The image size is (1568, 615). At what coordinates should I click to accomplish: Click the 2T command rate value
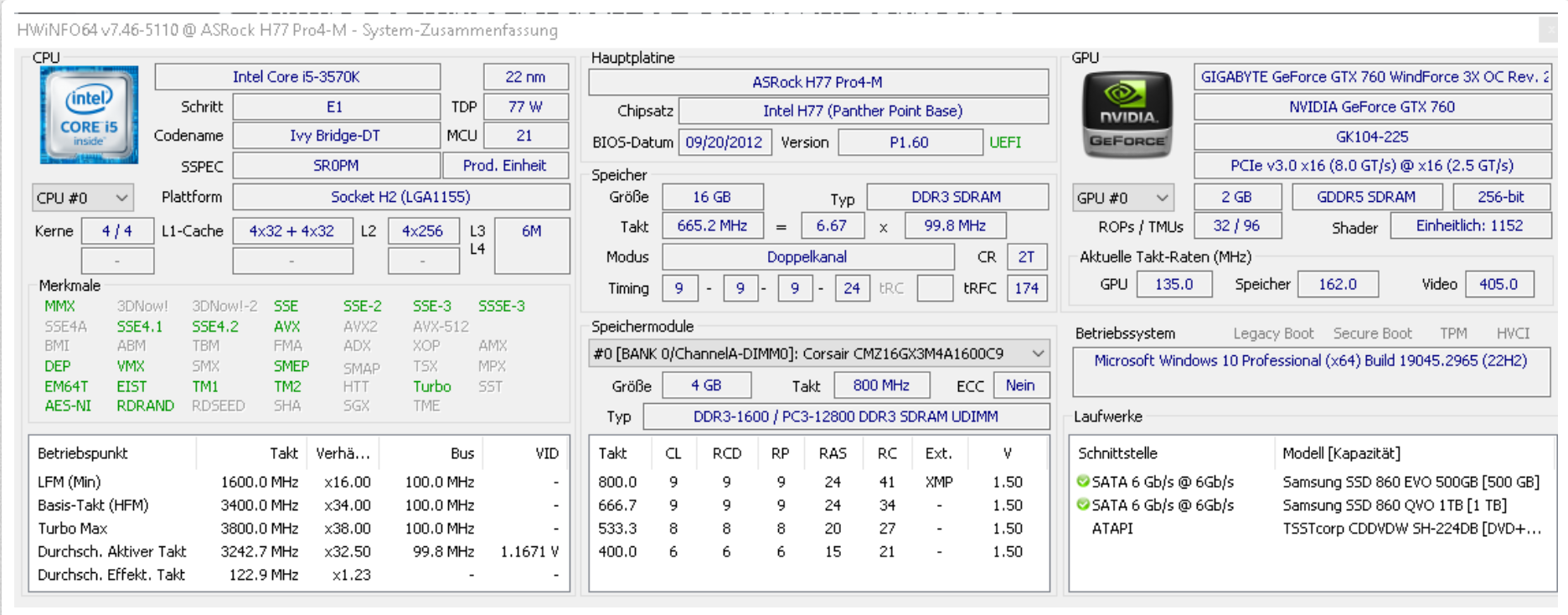click(x=1027, y=257)
